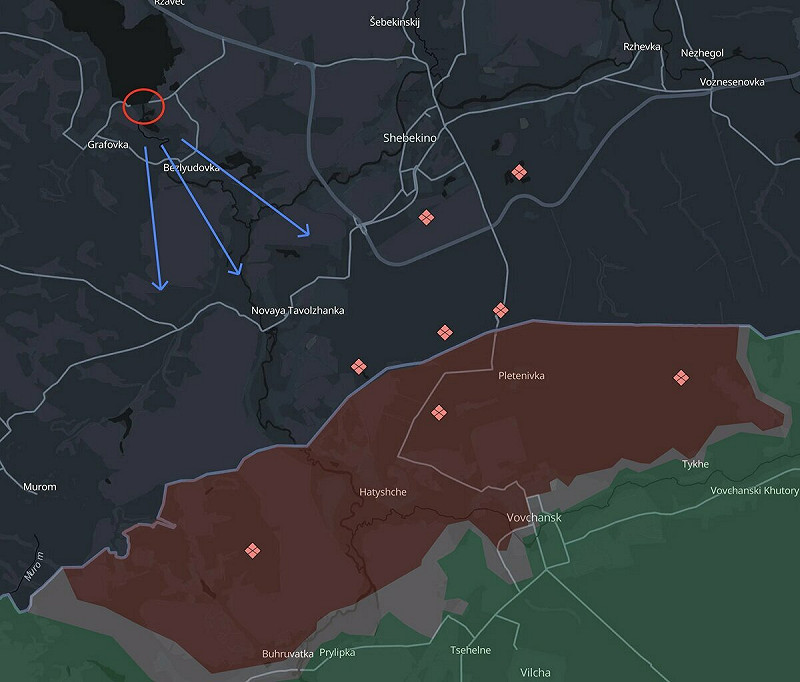Select the Shebekino town label
The height and width of the screenshot is (682, 800).
[410, 138]
